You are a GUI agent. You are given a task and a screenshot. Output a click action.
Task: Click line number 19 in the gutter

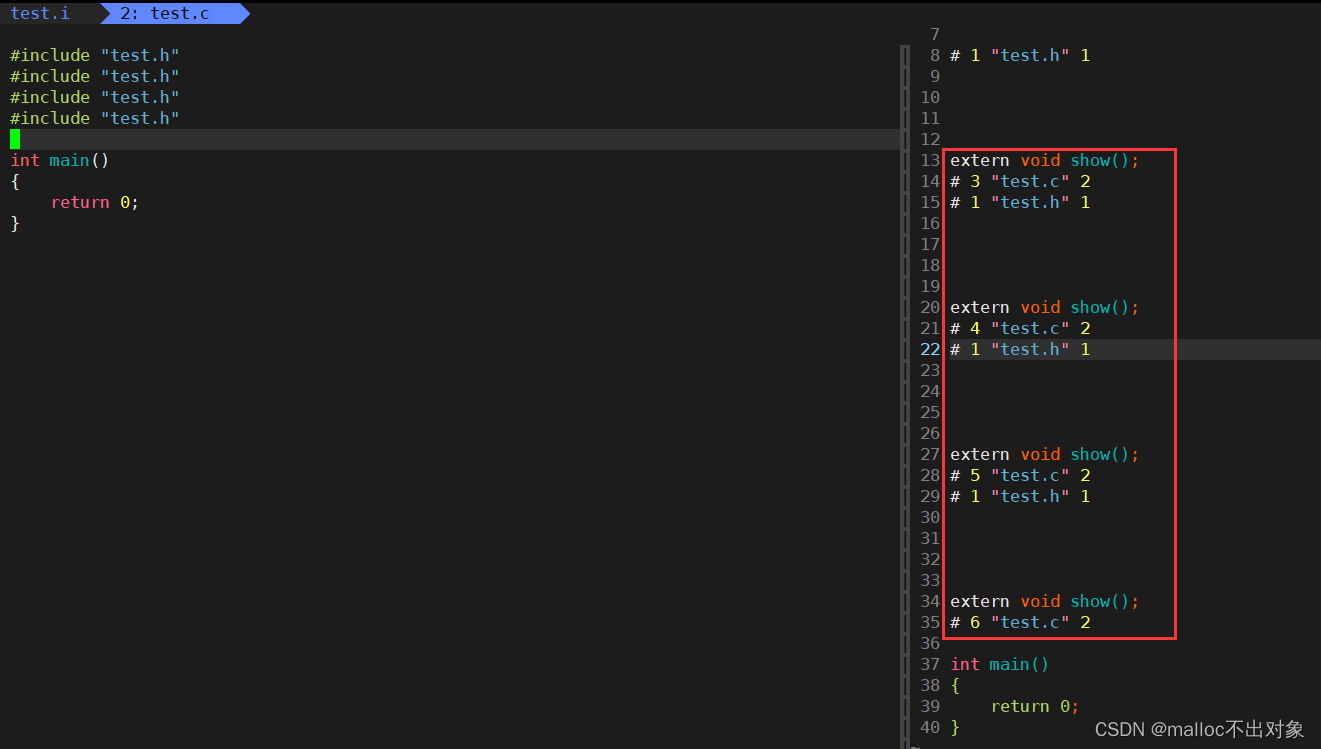coord(930,286)
